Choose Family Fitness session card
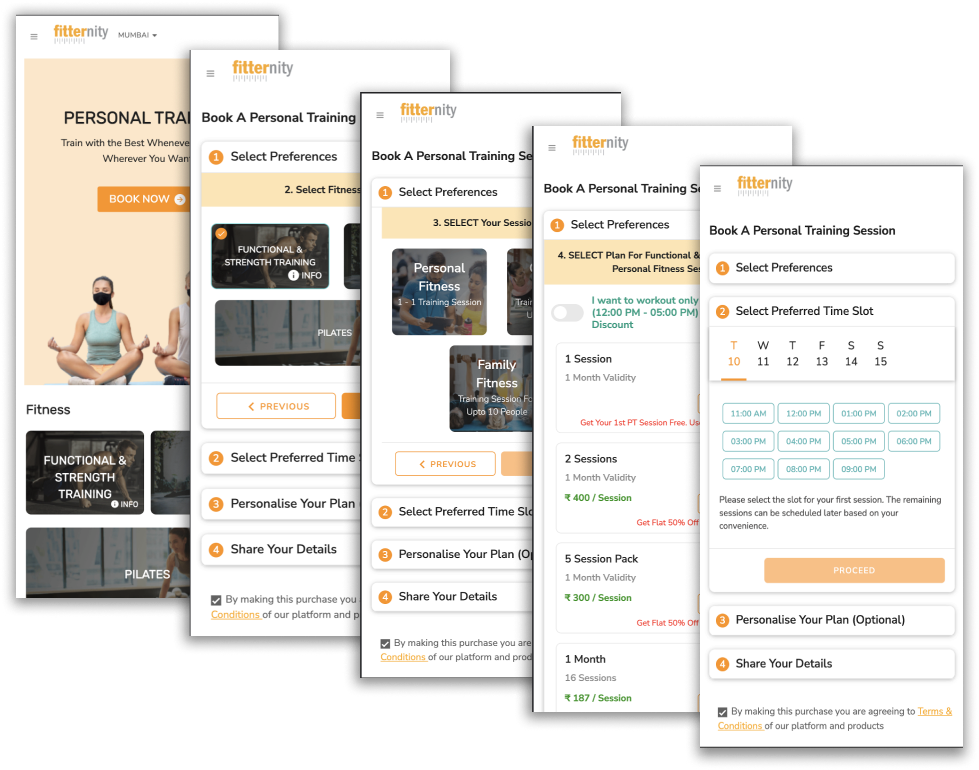The image size is (979, 770). pos(491,388)
